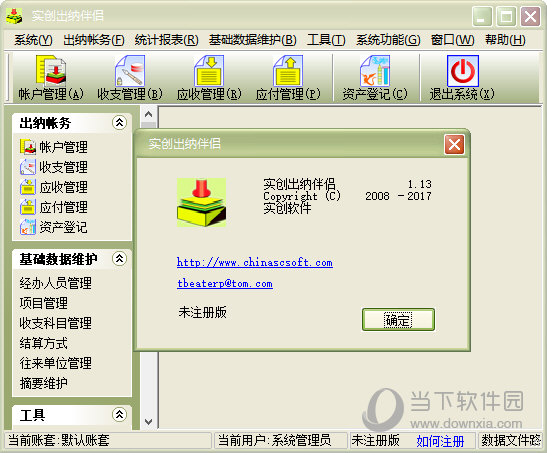Open the chinascsoft.com website link
This screenshot has height=453, width=547.
point(255,262)
